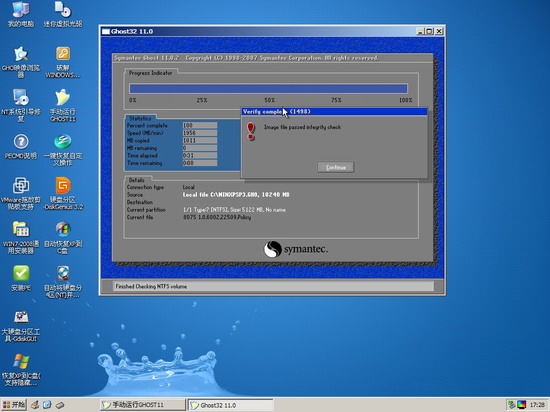Screen dimensions: 550x412
Task: Click the network tray icon
Action: (512, 405)
